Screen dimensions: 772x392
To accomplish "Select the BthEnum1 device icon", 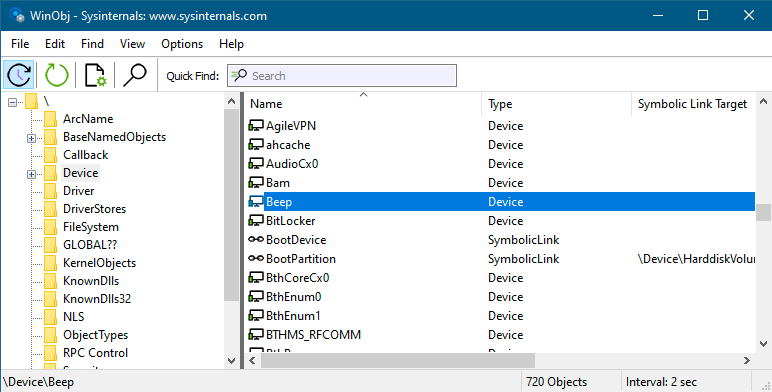I will click(x=256, y=316).
